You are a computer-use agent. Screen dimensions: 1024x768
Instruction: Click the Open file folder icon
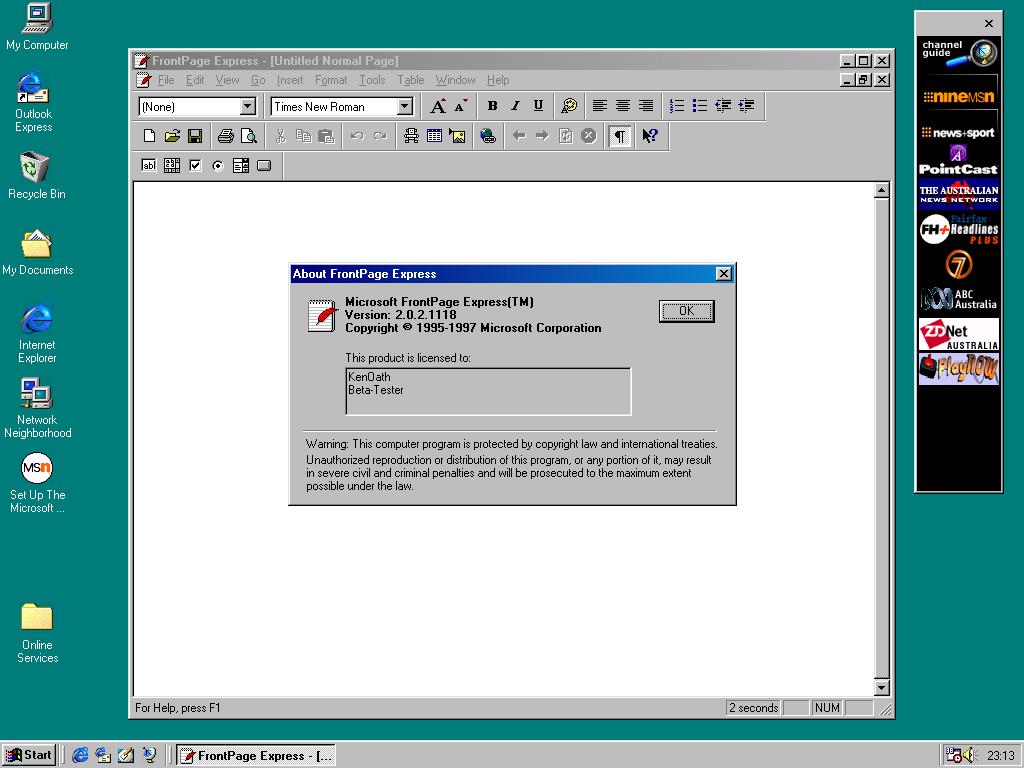pos(172,136)
